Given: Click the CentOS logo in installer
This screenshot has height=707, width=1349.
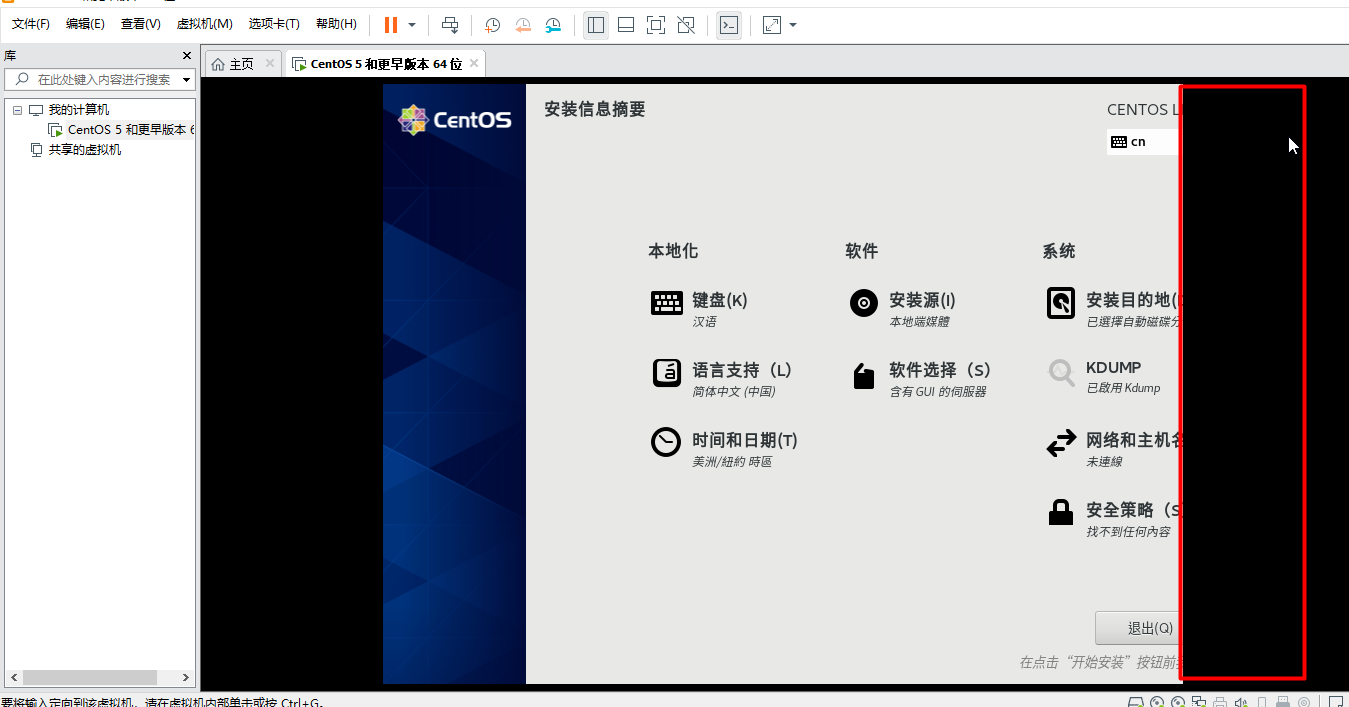Looking at the screenshot, I should (455, 120).
